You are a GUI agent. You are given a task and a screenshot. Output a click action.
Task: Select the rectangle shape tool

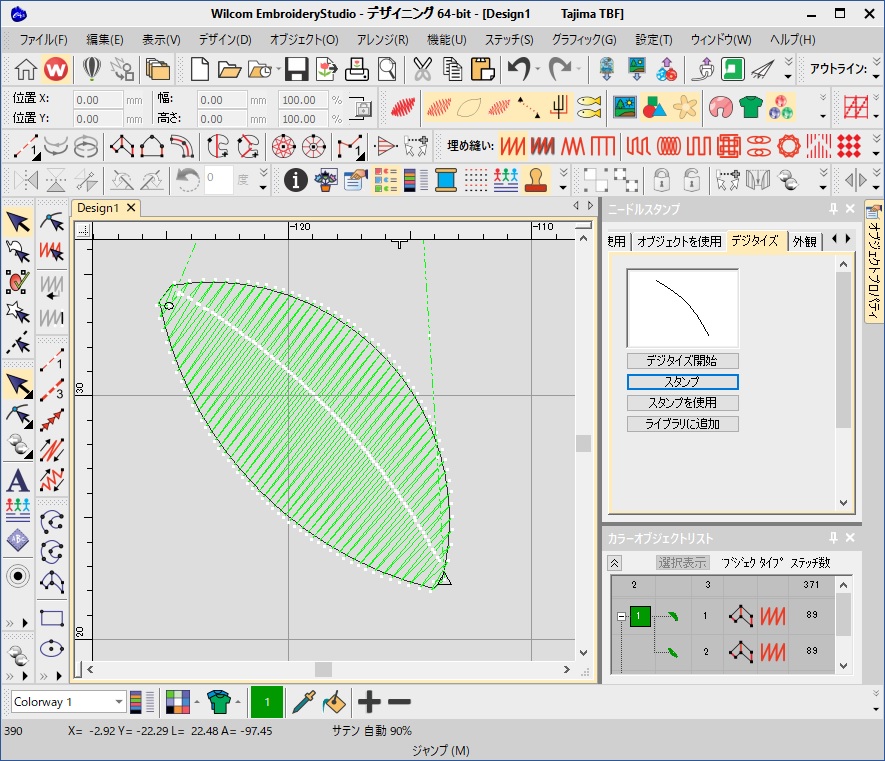click(x=52, y=618)
